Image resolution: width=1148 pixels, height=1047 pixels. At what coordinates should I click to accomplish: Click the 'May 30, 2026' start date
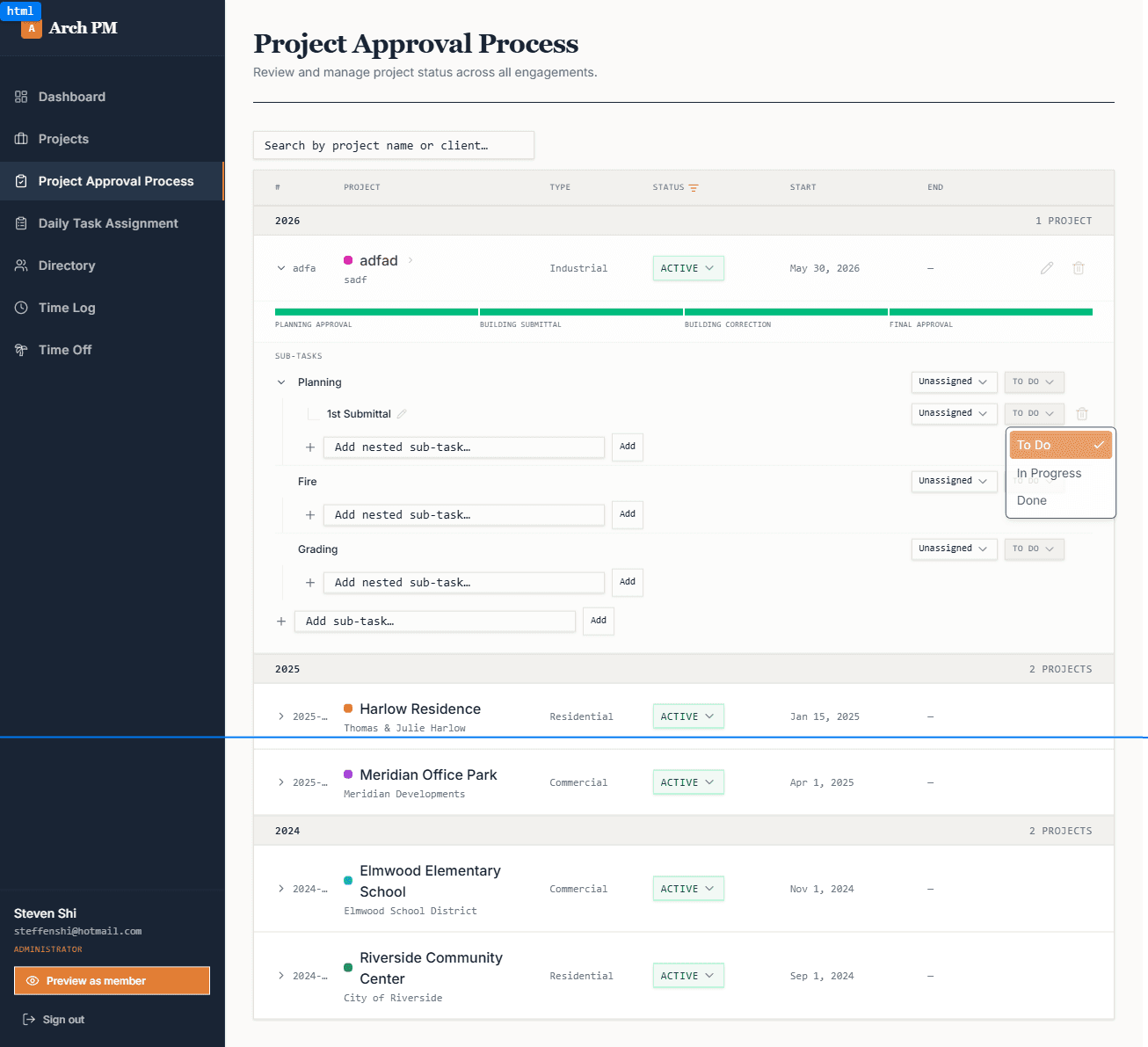[x=825, y=268]
